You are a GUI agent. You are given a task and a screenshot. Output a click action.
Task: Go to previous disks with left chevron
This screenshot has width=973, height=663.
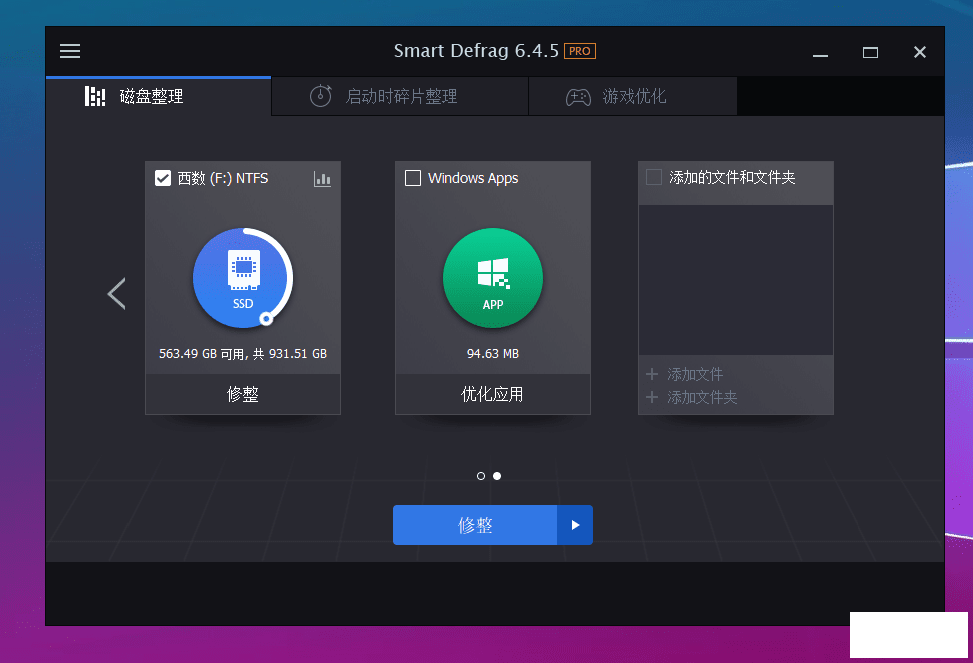(x=117, y=293)
